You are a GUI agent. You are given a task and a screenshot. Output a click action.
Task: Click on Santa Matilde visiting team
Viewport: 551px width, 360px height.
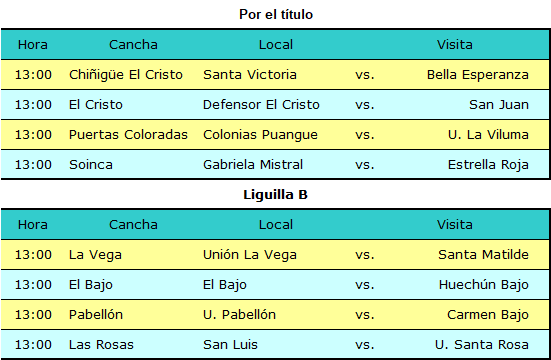pos(484,255)
